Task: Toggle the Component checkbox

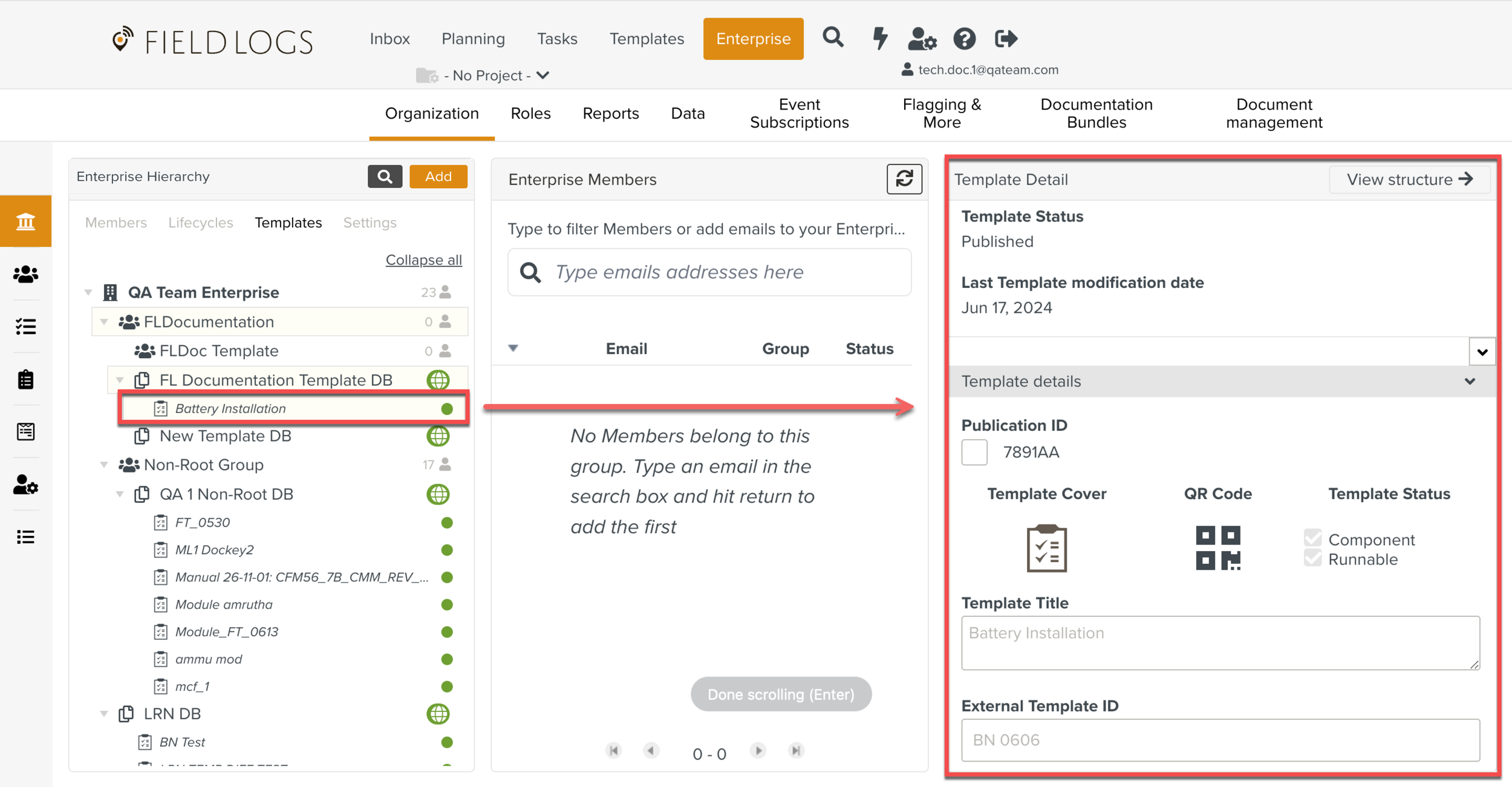Action: click(1312, 538)
